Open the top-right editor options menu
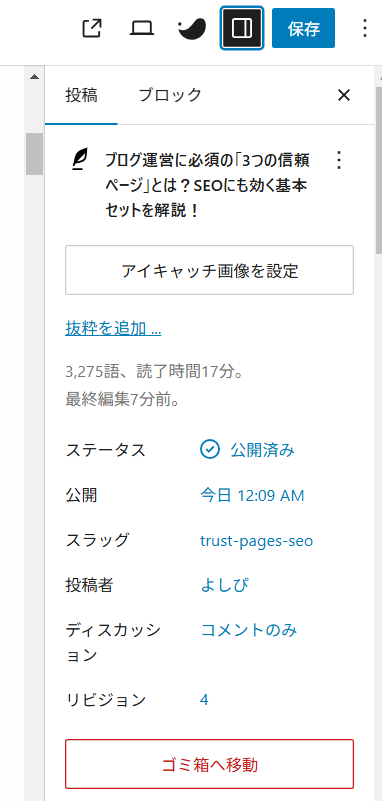This screenshot has height=801, width=382. tap(365, 28)
